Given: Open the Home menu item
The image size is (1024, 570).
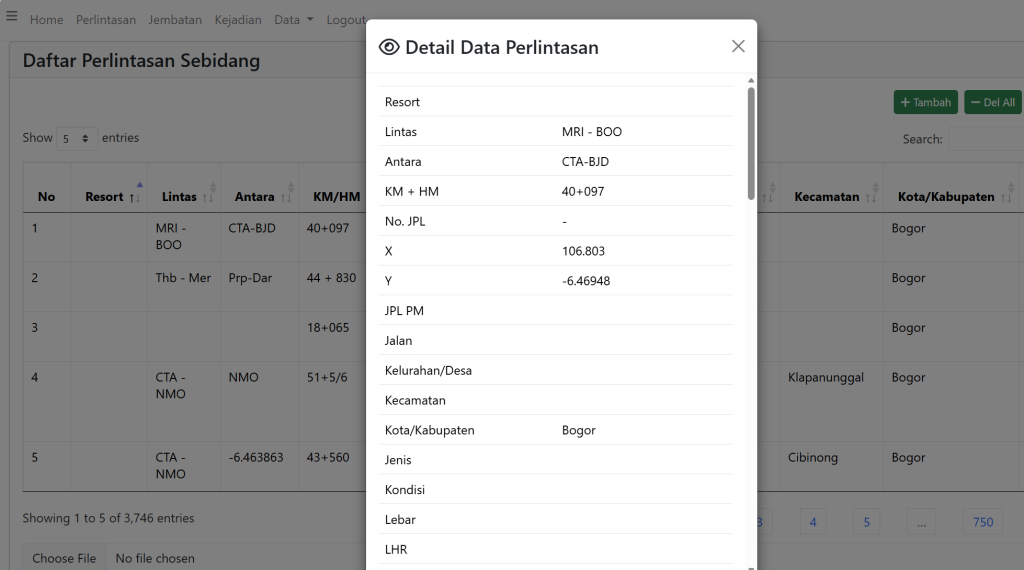Looking at the screenshot, I should [46, 20].
